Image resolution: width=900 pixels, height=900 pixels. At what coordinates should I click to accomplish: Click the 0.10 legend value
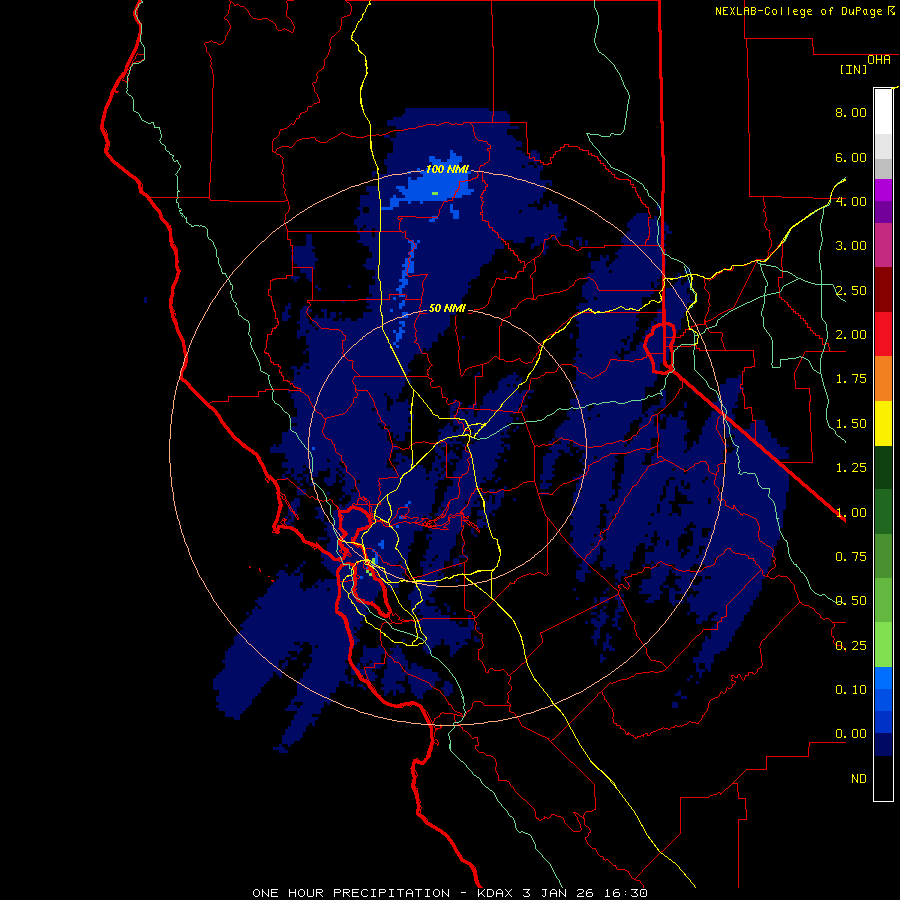pos(851,690)
